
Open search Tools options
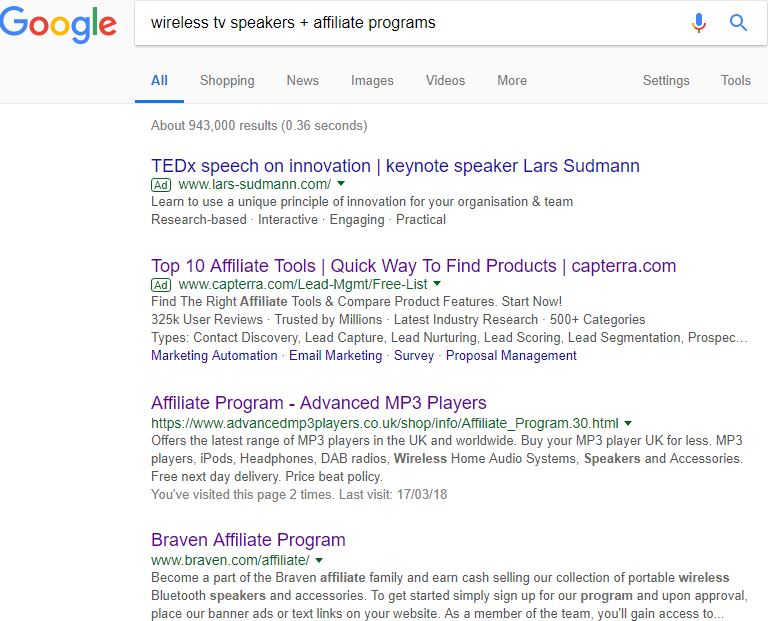735,81
